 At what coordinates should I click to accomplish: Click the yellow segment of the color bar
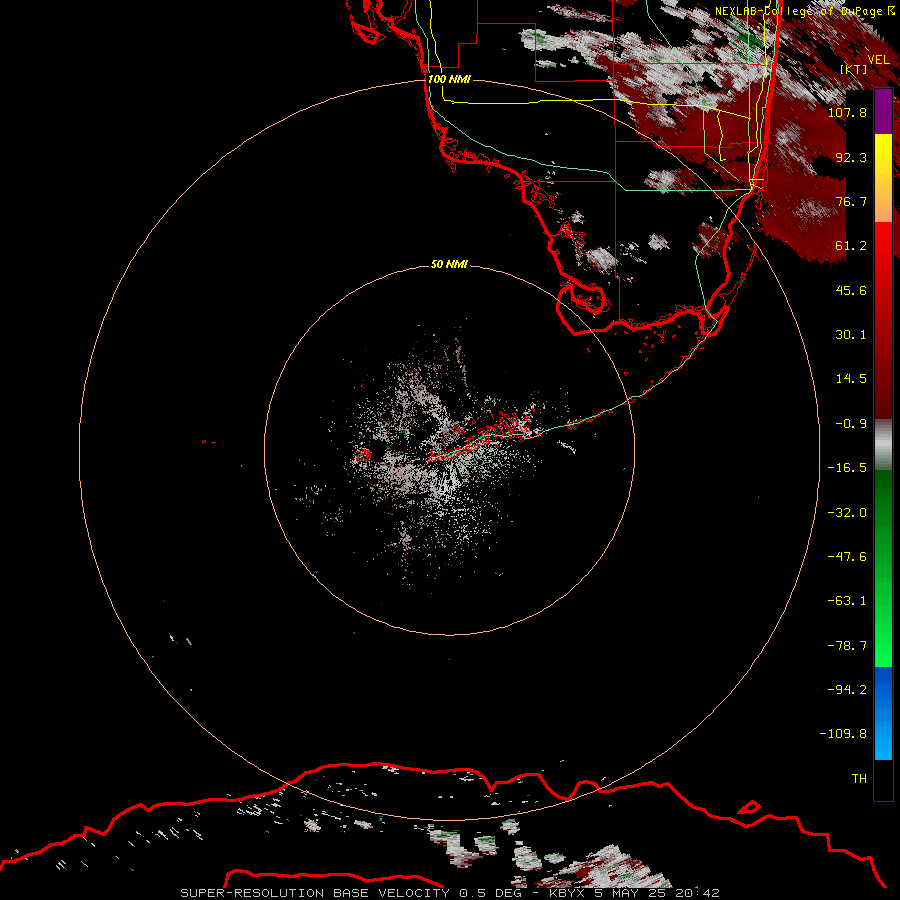pos(883,178)
